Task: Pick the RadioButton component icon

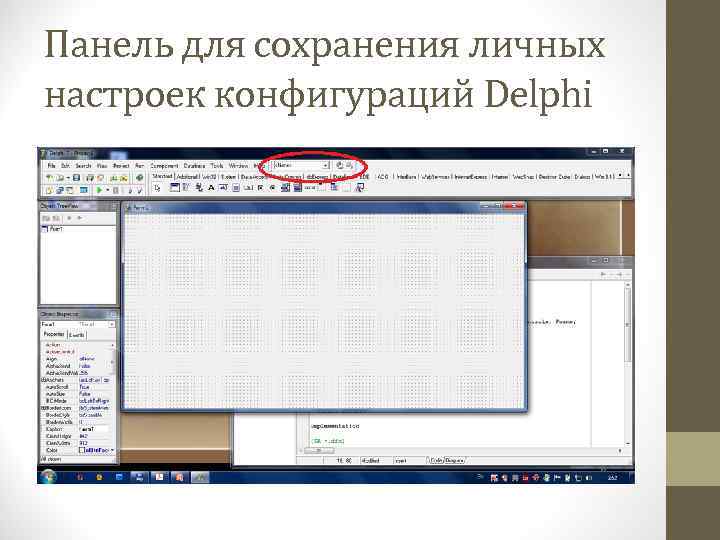Action: click(x=272, y=187)
